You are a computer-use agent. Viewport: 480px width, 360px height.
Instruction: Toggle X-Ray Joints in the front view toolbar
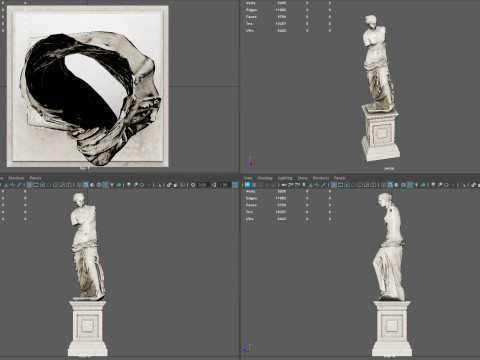coord(182,185)
